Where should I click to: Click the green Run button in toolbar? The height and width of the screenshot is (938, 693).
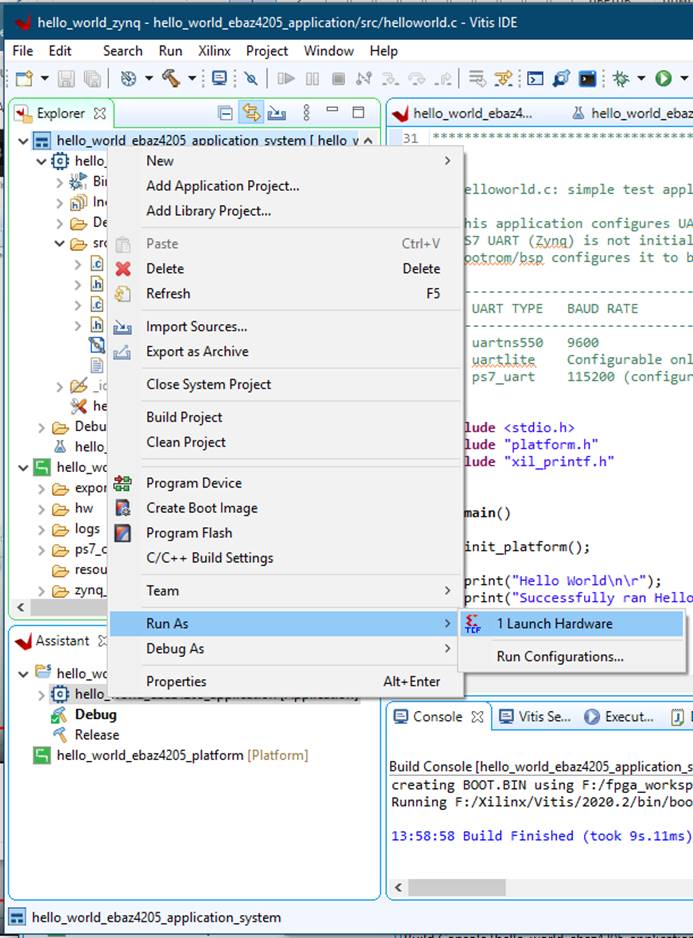pos(662,78)
